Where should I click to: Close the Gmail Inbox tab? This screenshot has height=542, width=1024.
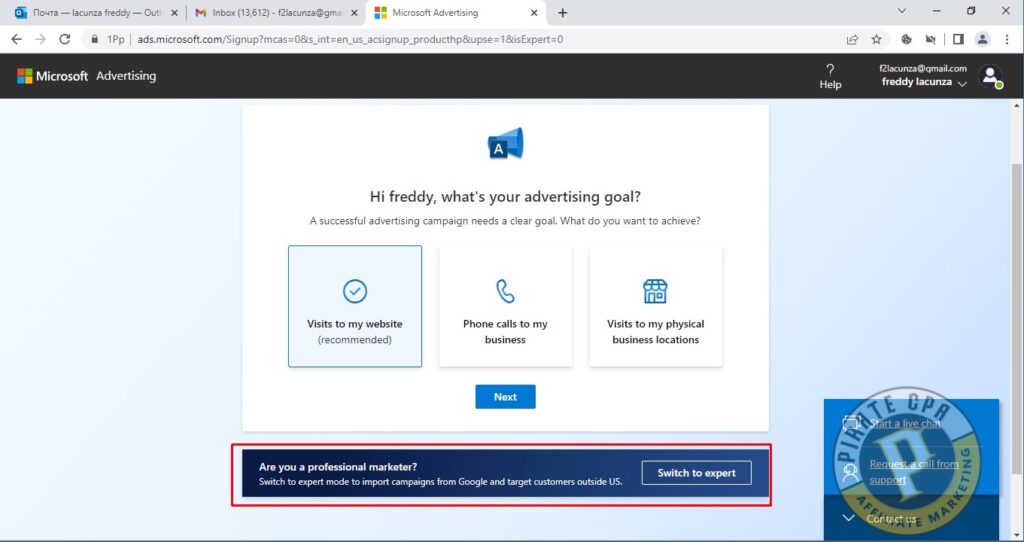coord(354,12)
